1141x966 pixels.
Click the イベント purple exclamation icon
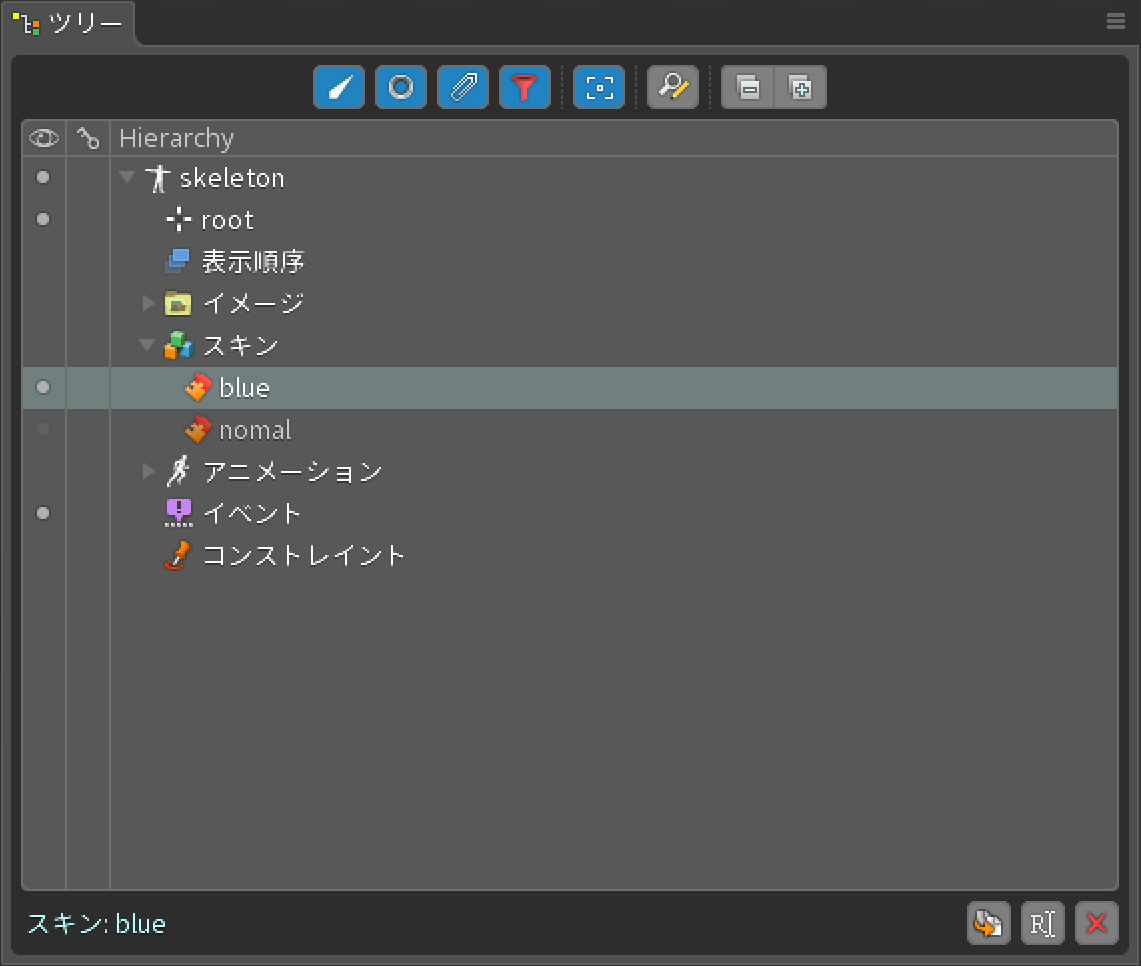[x=178, y=513]
